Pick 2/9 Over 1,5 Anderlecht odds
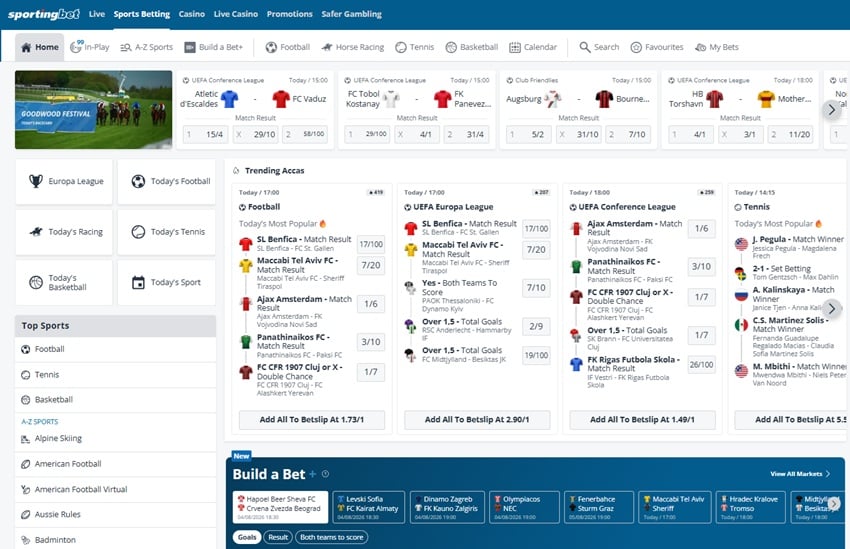This screenshot has height=549, width=850. [x=536, y=326]
